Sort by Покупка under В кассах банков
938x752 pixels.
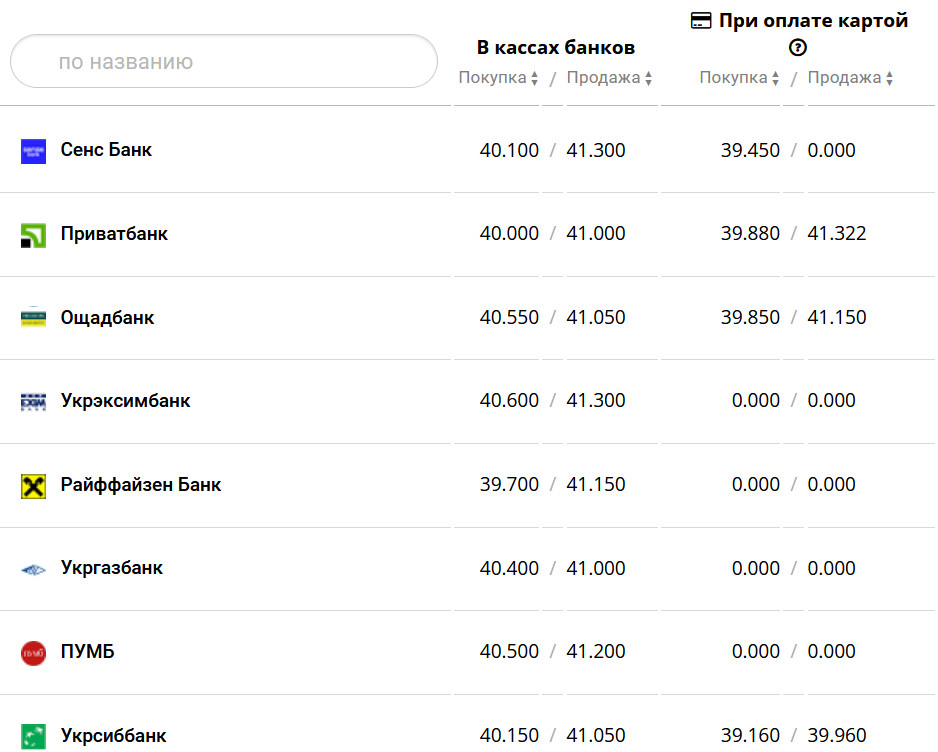499,78
